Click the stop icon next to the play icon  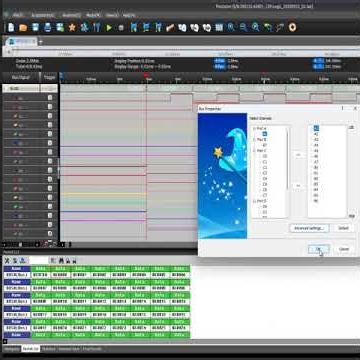click(121, 28)
